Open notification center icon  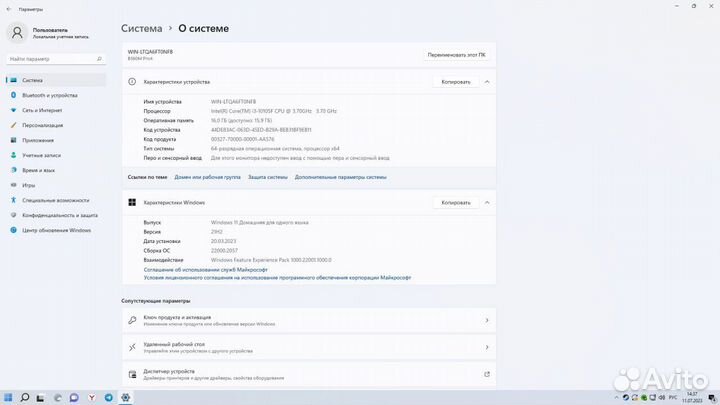click(711, 398)
